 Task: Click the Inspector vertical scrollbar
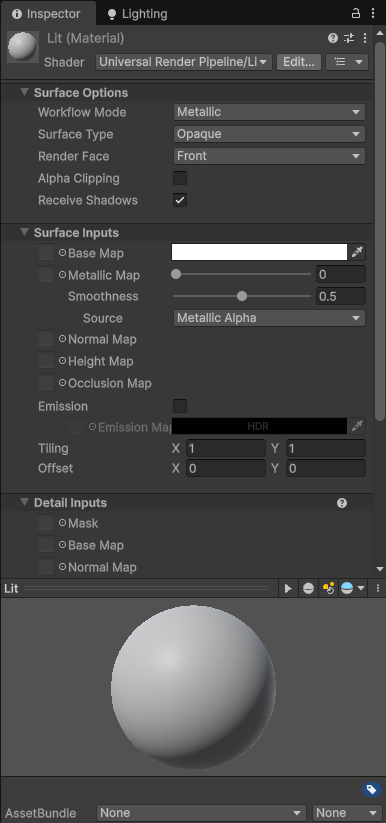point(380,231)
